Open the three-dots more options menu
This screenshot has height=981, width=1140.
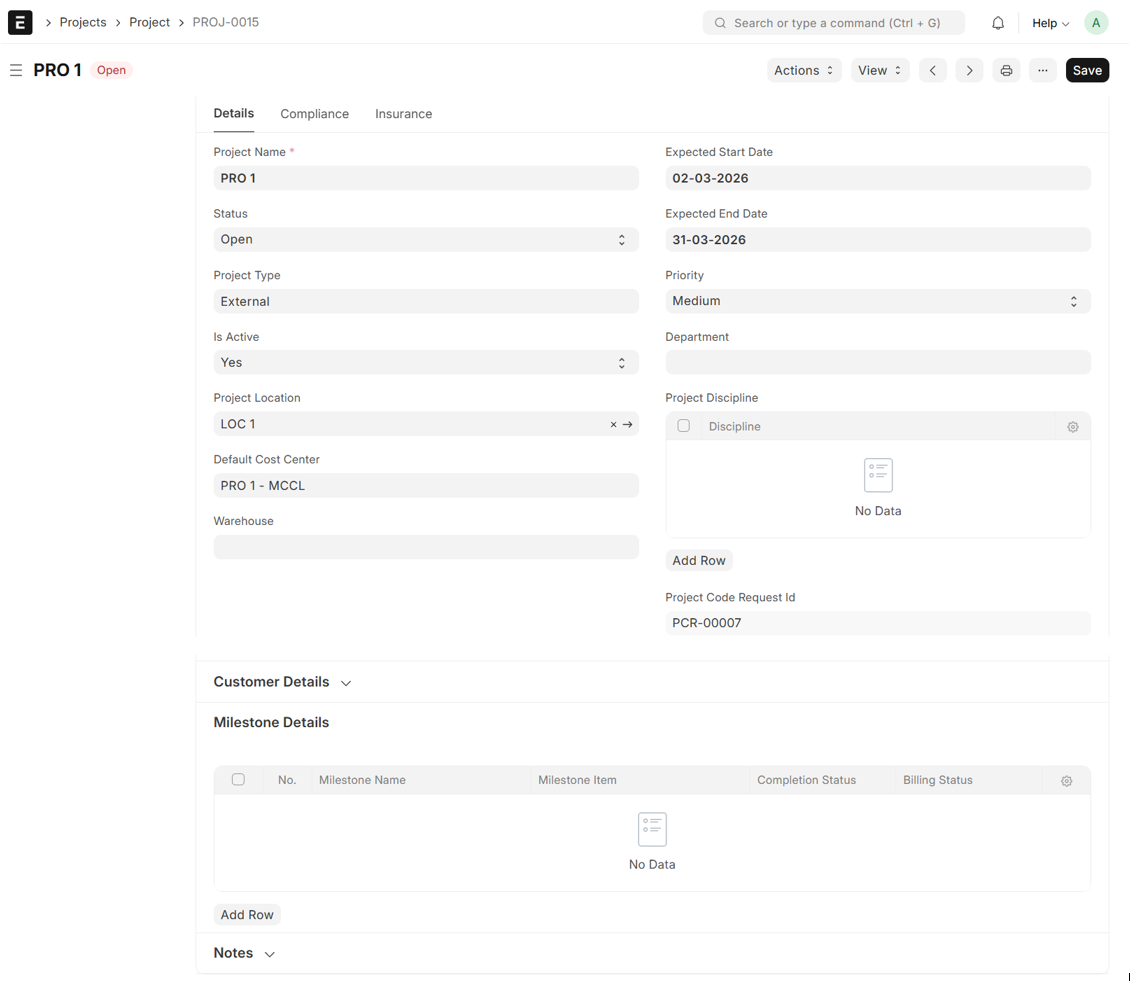1042,70
